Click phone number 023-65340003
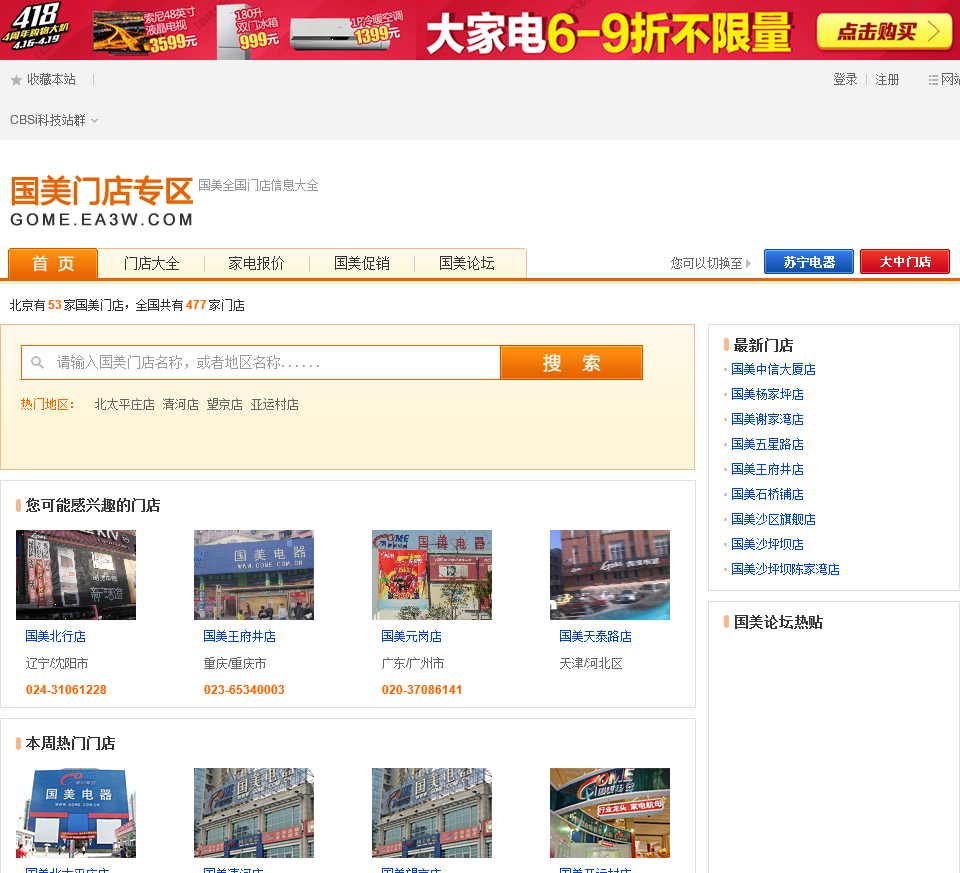960x873 pixels. click(x=244, y=690)
